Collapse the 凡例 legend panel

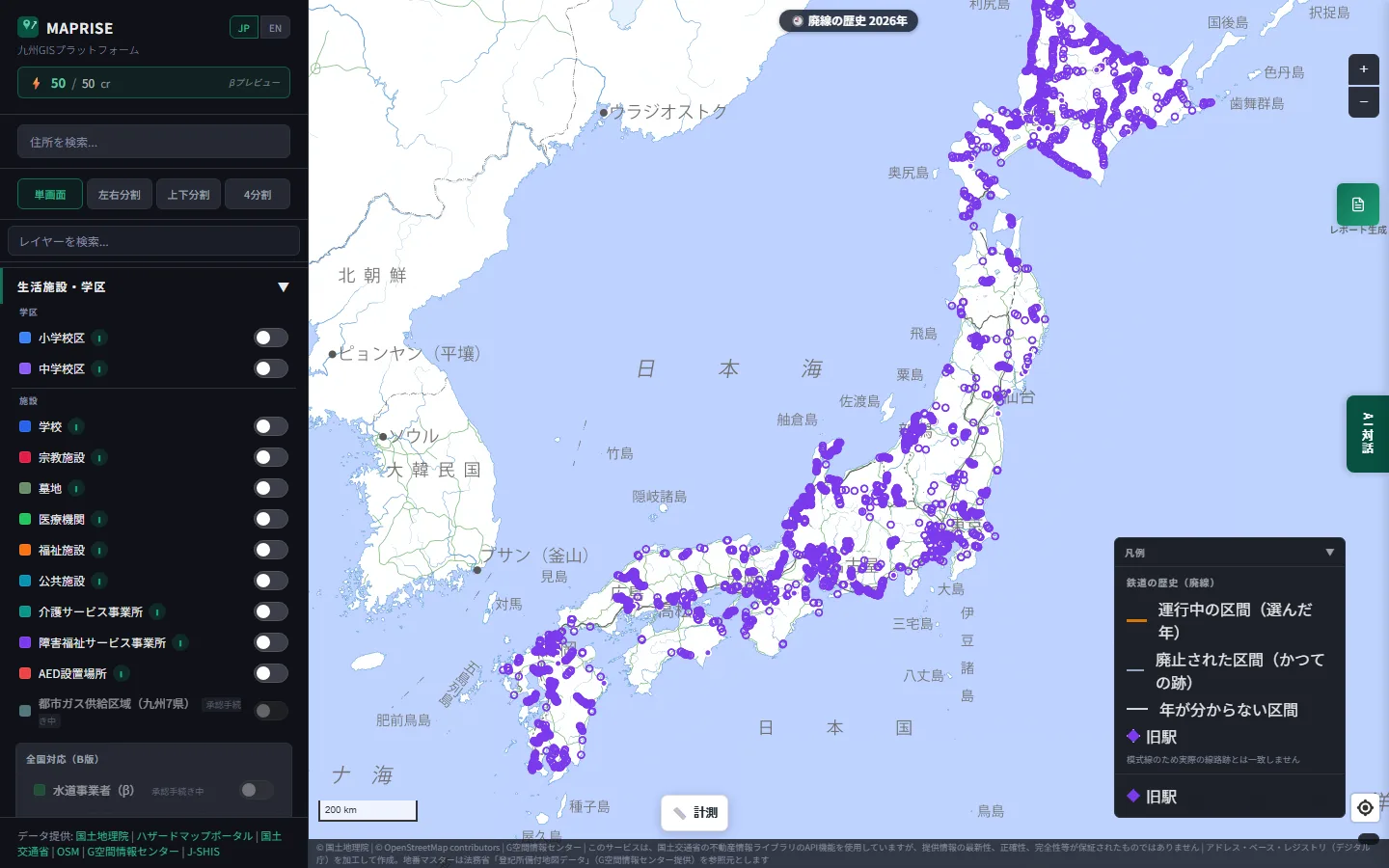[x=1330, y=553]
